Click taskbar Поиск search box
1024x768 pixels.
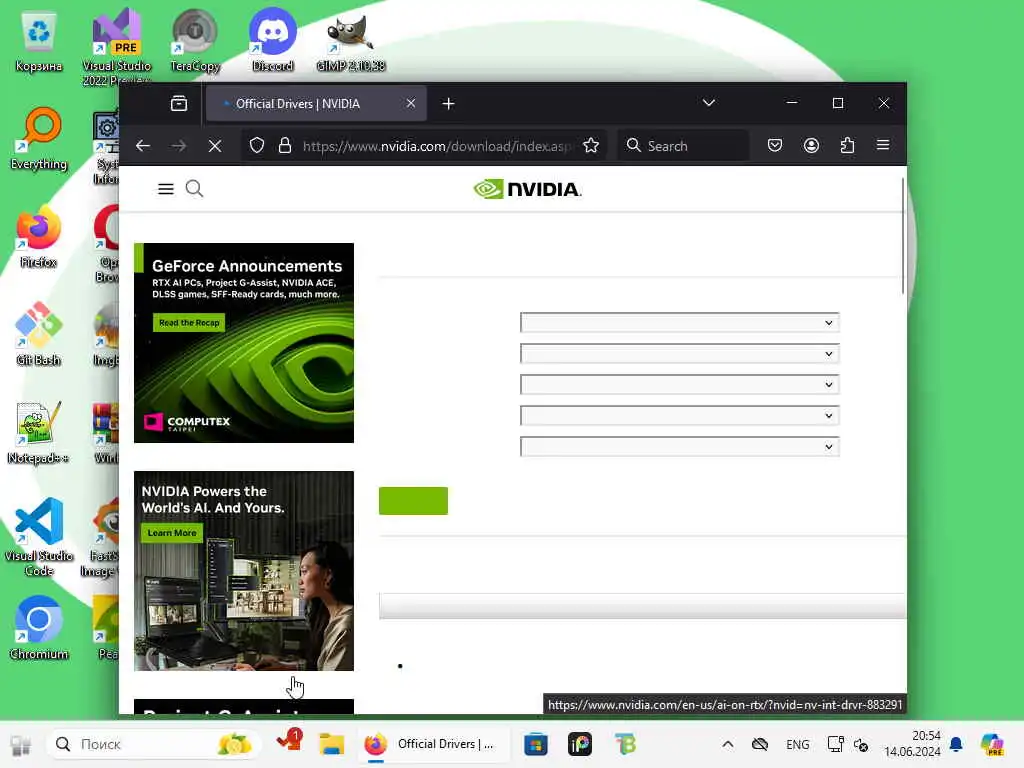tap(152, 744)
